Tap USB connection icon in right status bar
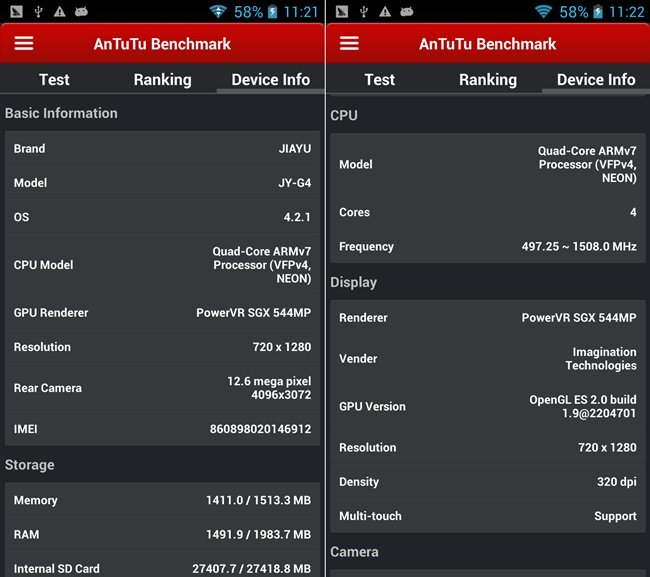The height and width of the screenshot is (577, 650). point(364,12)
